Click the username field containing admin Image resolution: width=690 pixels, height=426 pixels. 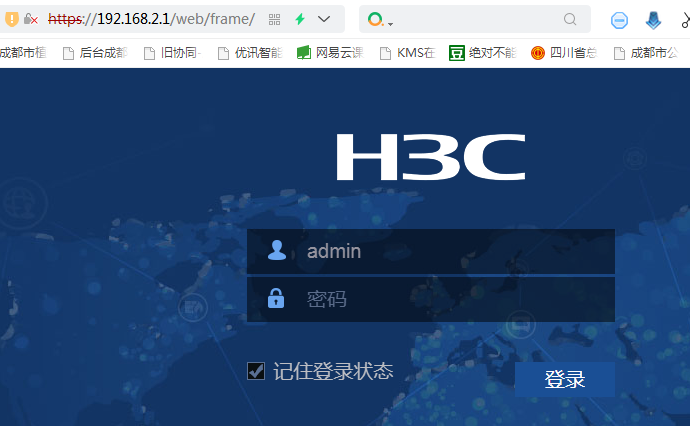click(431, 251)
